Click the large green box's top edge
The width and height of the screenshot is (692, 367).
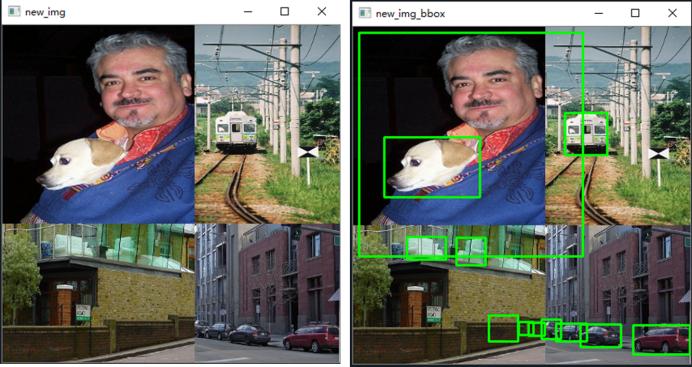click(471, 33)
